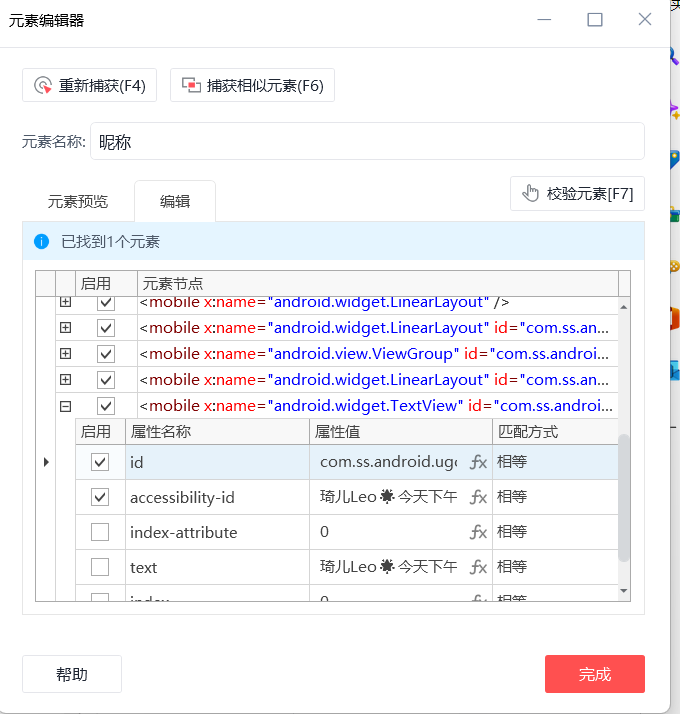The width and height of the screenshot is (680, 714).
Task: Uncheck the LinearLayout node checkbox just above the TextView row
Action: click(x=106, y=380)
